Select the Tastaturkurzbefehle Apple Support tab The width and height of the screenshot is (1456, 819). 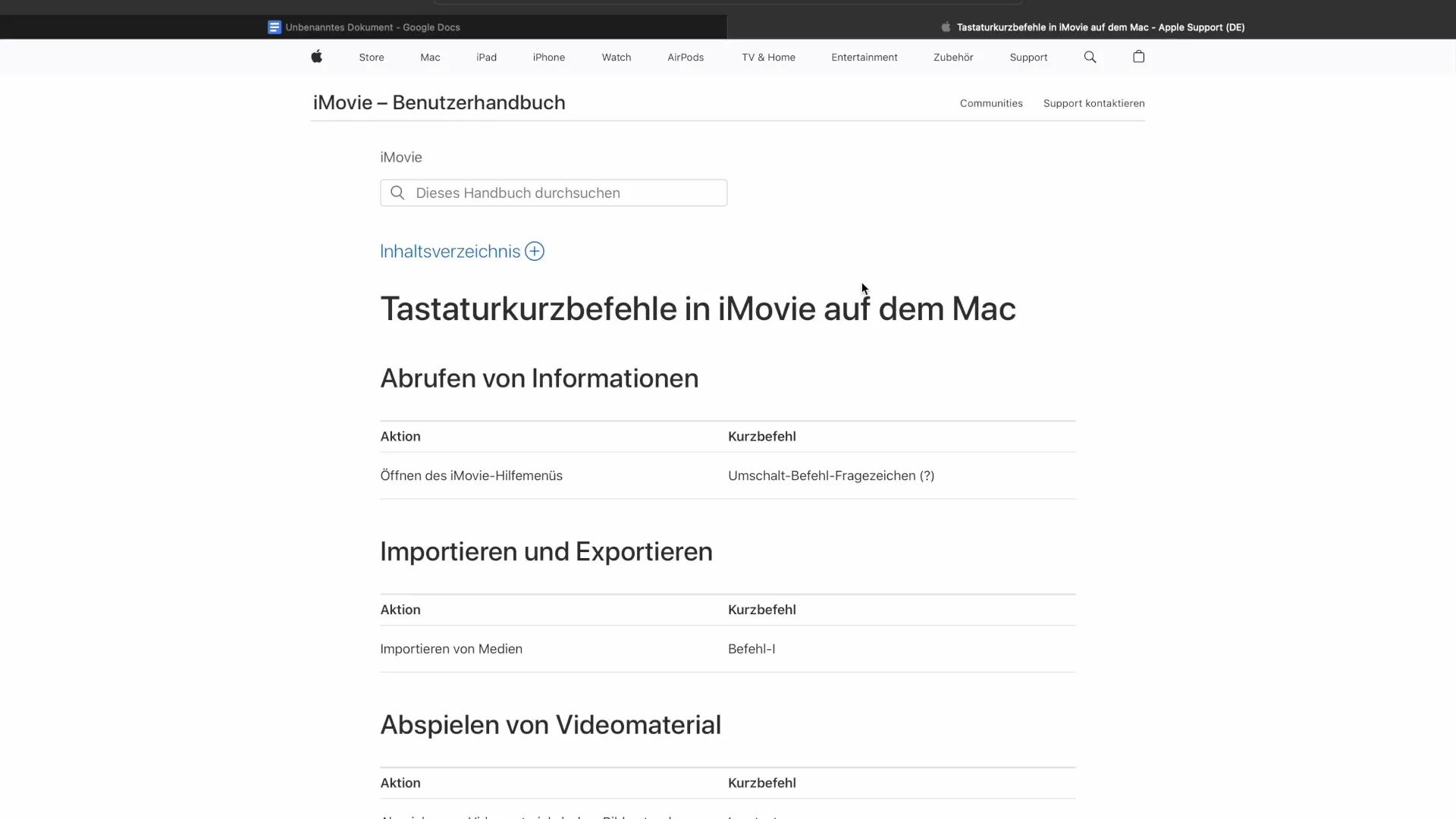(x=1092, y=27)
